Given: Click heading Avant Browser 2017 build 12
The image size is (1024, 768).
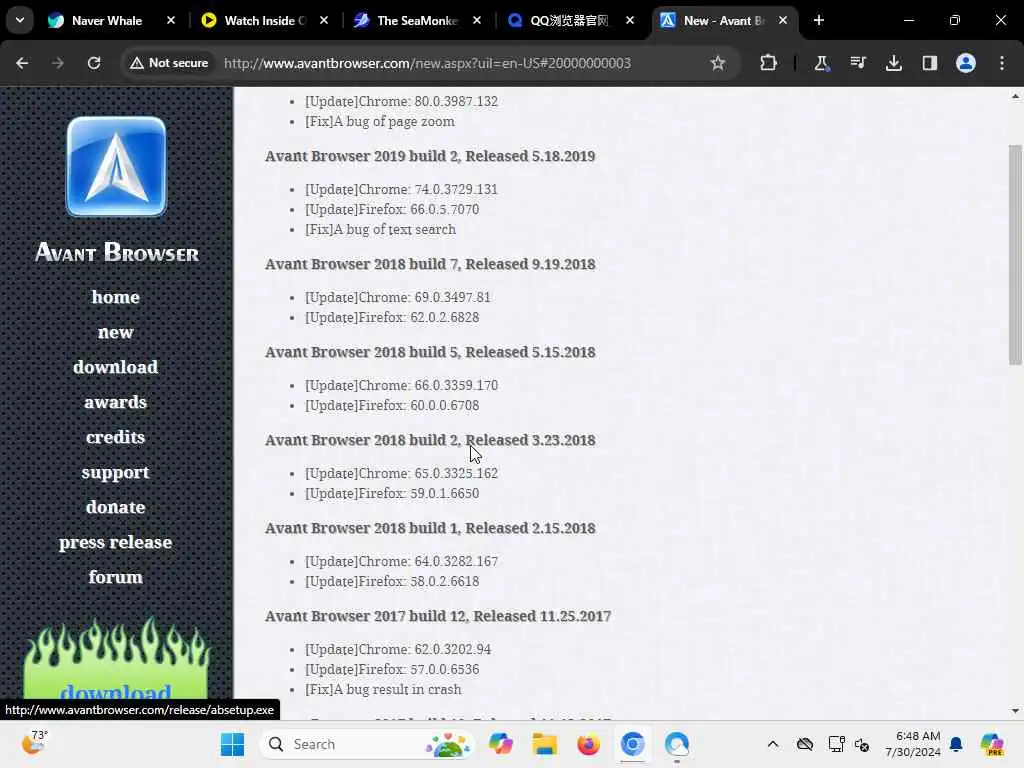Looking at the screenshot, I should 438,616.
